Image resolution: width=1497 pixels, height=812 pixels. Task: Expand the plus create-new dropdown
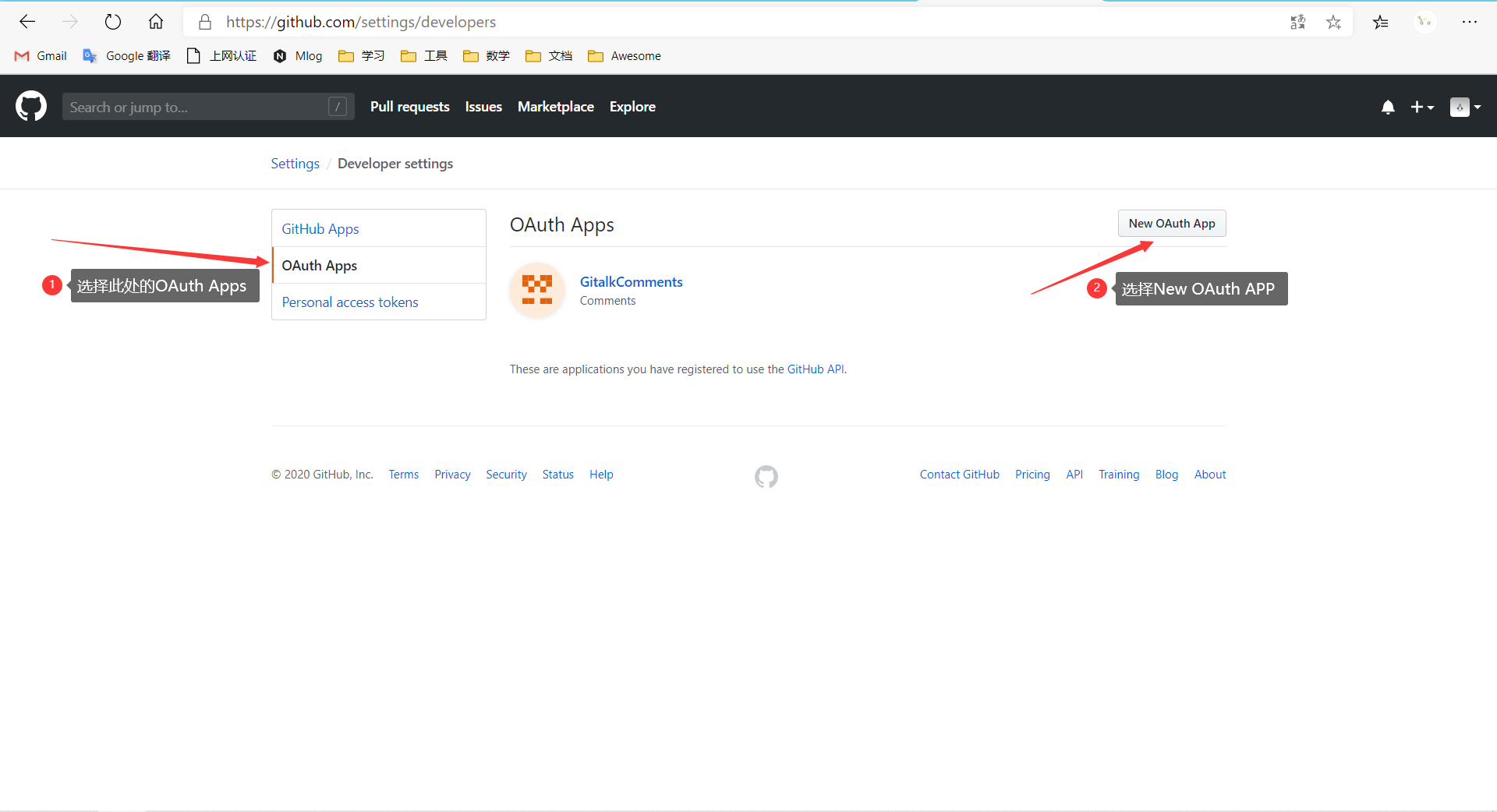[1422, 107]
